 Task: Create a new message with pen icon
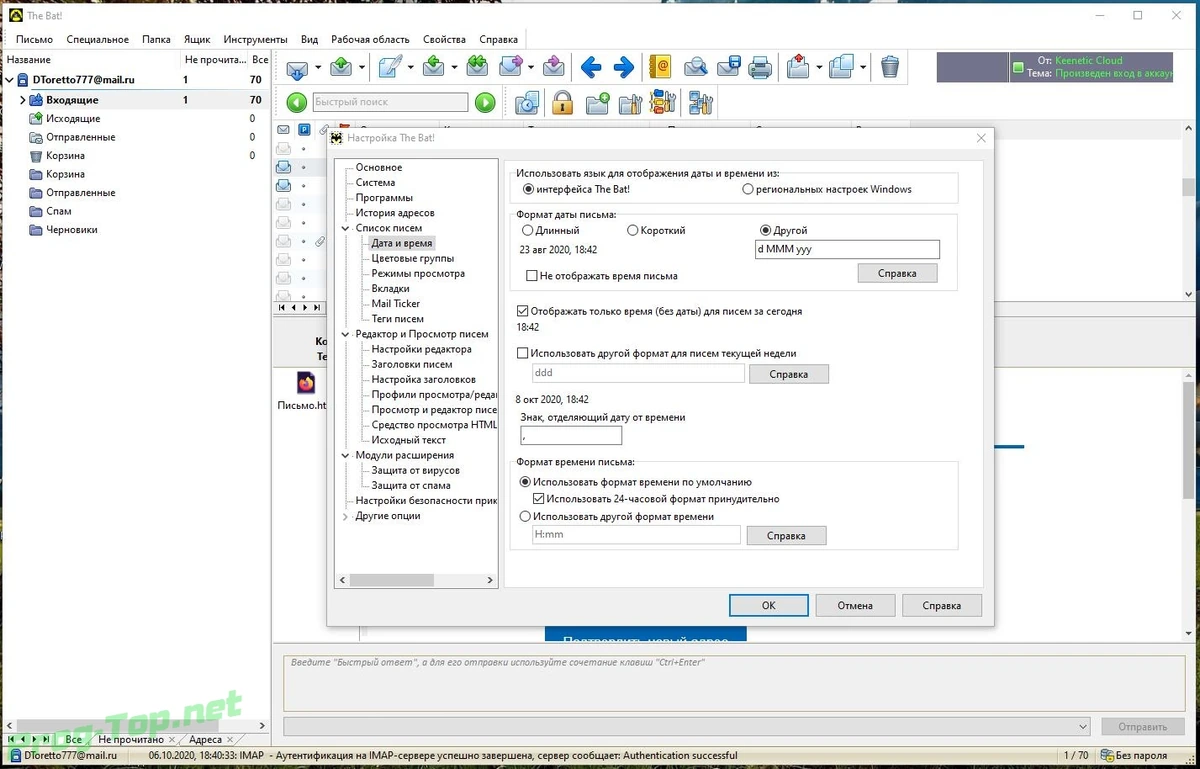pyautogui.click(x=390, y=68)
